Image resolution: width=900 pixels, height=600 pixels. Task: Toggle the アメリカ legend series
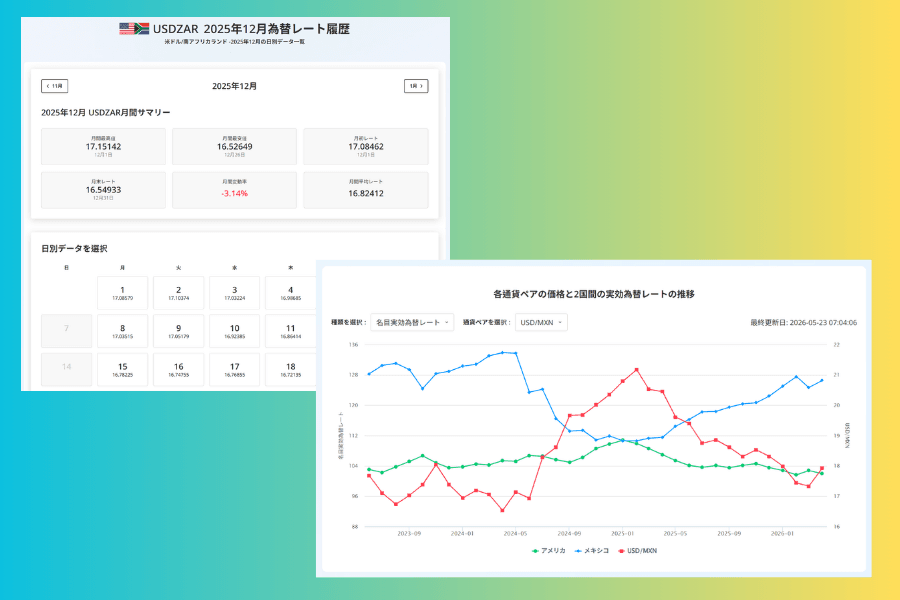pyautogui.click(x=549, y=551)
